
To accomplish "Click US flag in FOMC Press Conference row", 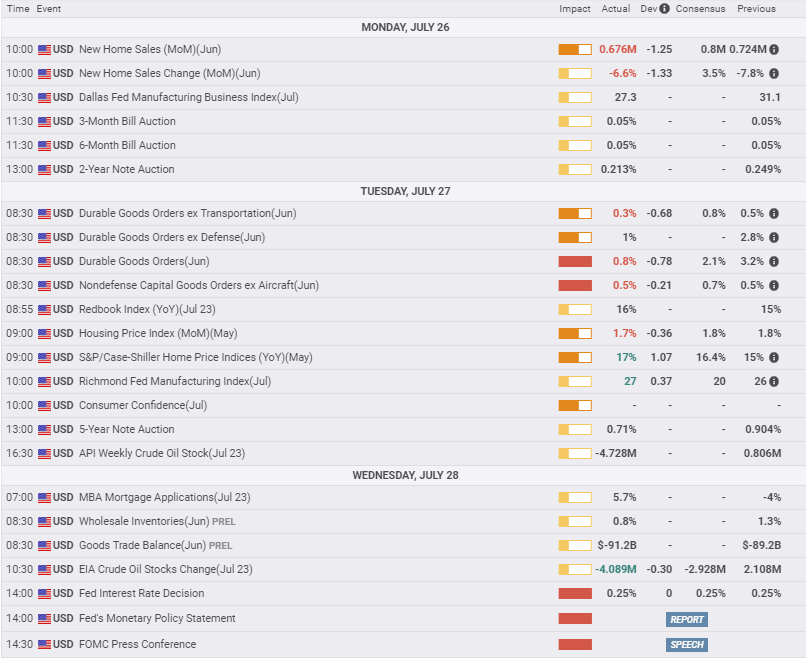I will 45,645.
